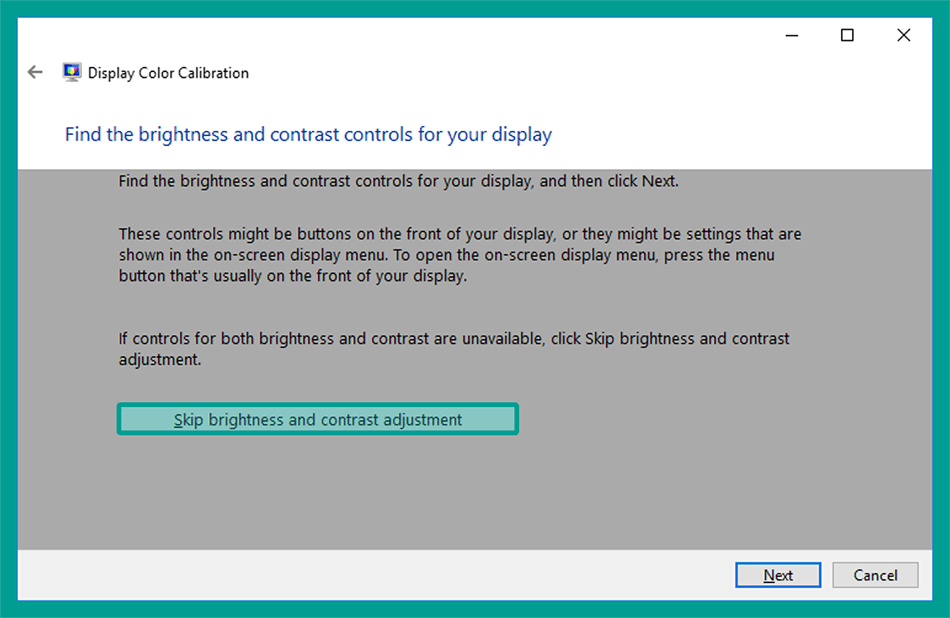The height and width of the screenshot is (618, 950).
Task: Click white header space right of heading
Action: [739, 135]
